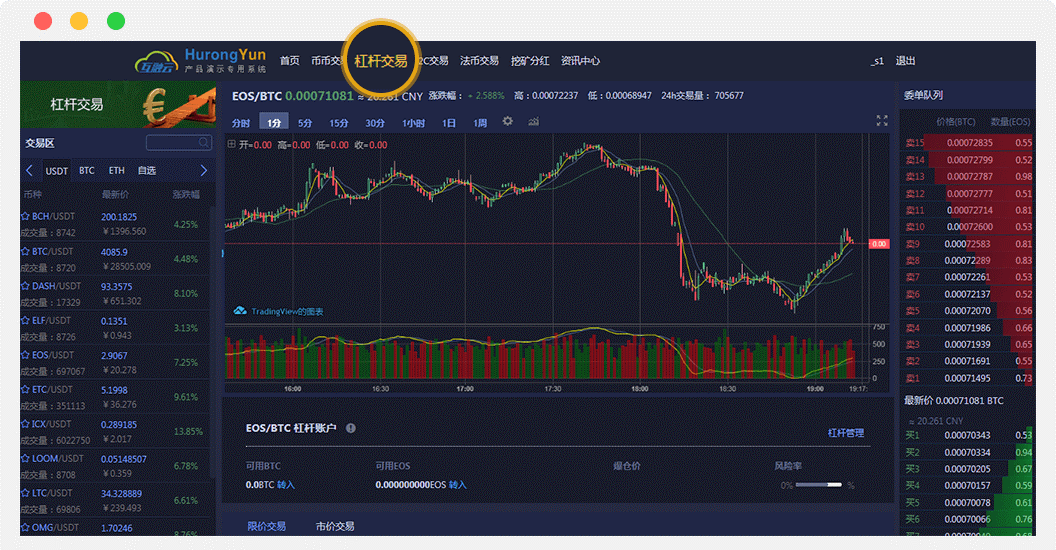Select the ETH market tab
This screenshot has height=550, width=1056.
coord(117,170)
